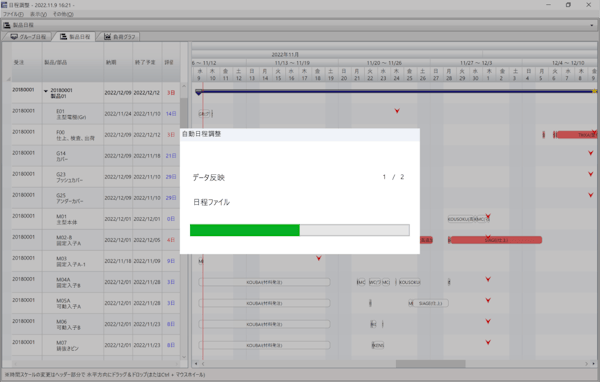The image size is (600, 382).
Task: Click the KOUSOKU bar in M04A row
Action: pos(409,282)
